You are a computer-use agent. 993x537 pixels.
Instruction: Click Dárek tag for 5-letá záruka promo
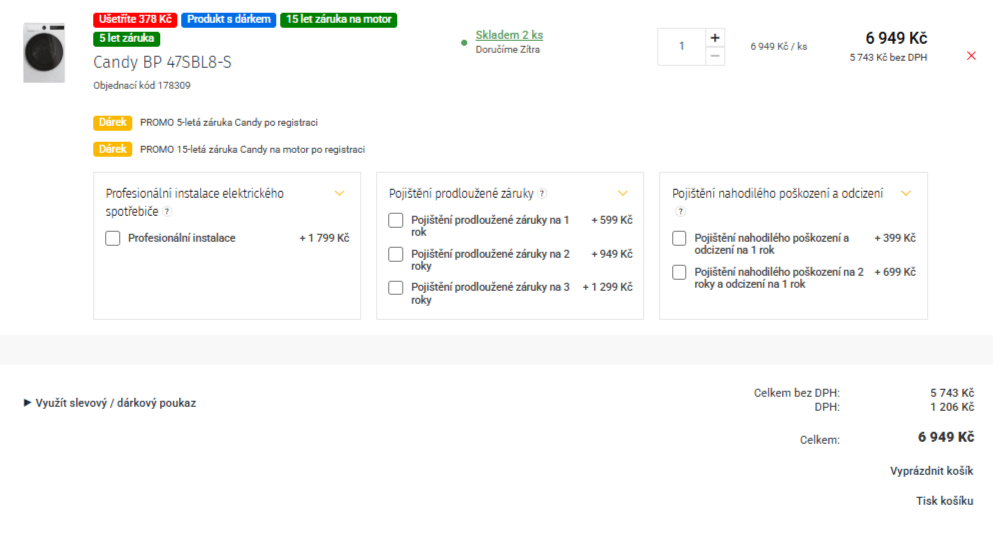pyautogui.click(x=113, y=123)
